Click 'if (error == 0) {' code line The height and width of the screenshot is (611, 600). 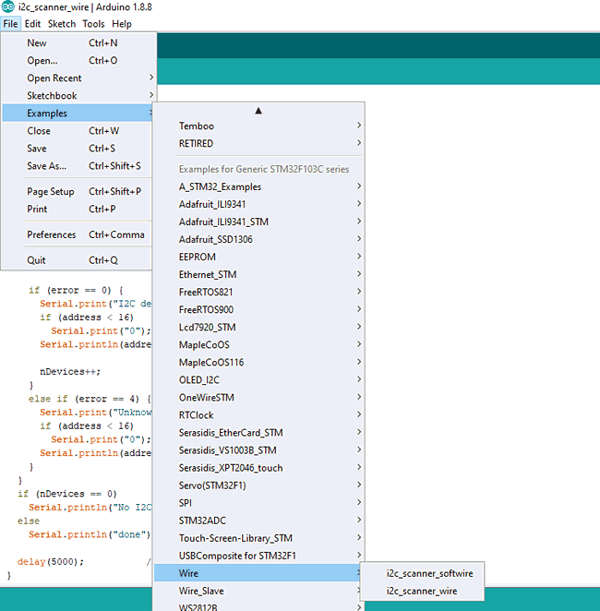(x=76, y=290)
